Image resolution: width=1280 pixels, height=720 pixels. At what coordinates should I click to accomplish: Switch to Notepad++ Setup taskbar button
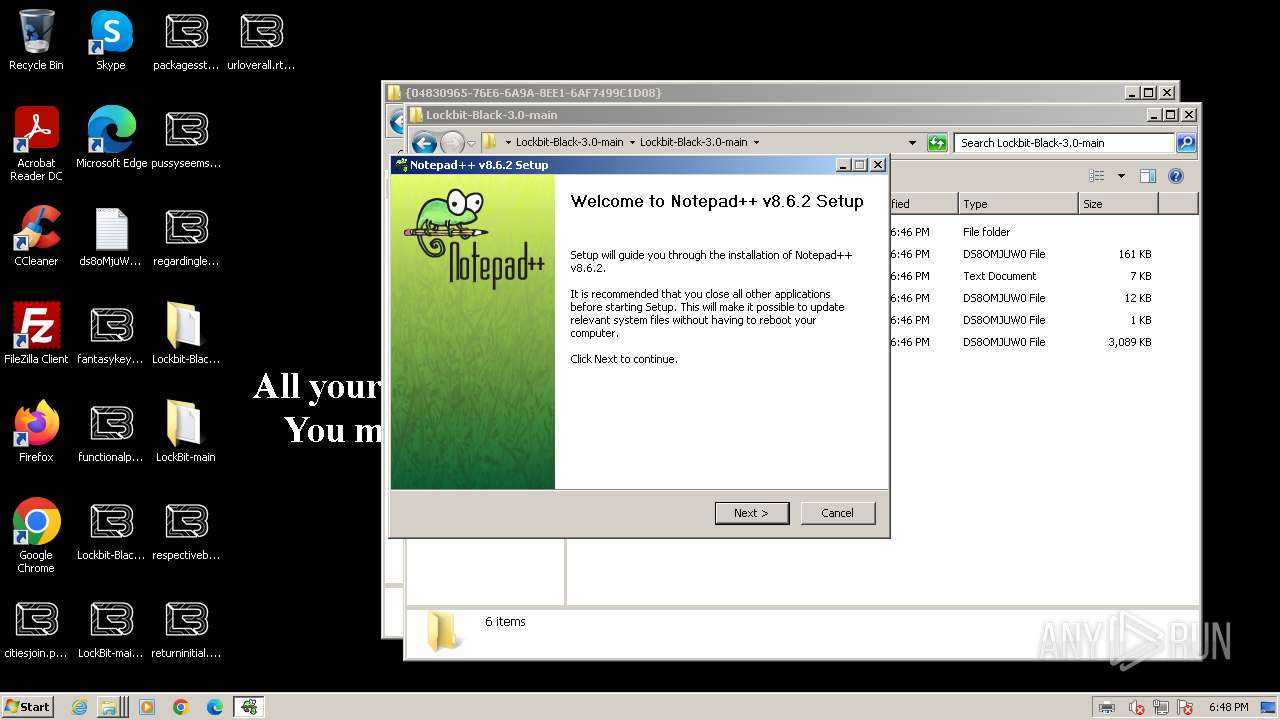249,707
